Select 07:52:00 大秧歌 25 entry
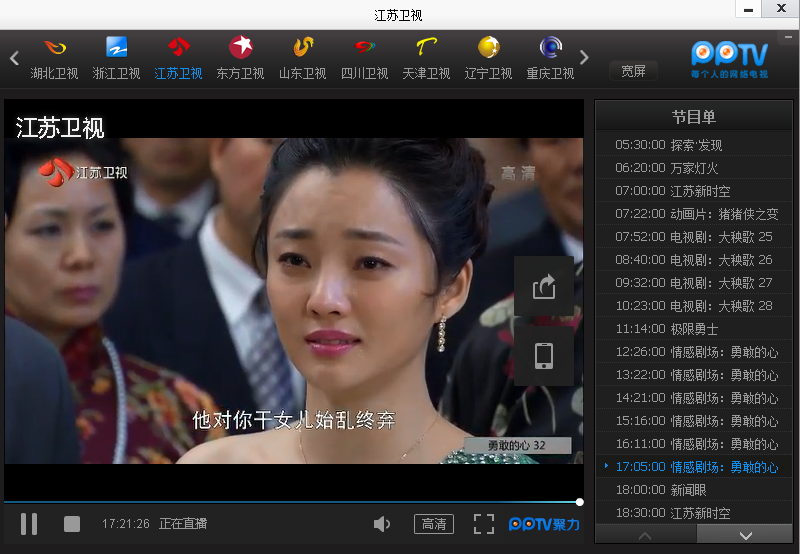Viewport: 800px width, 554px height. coord(694,237)
